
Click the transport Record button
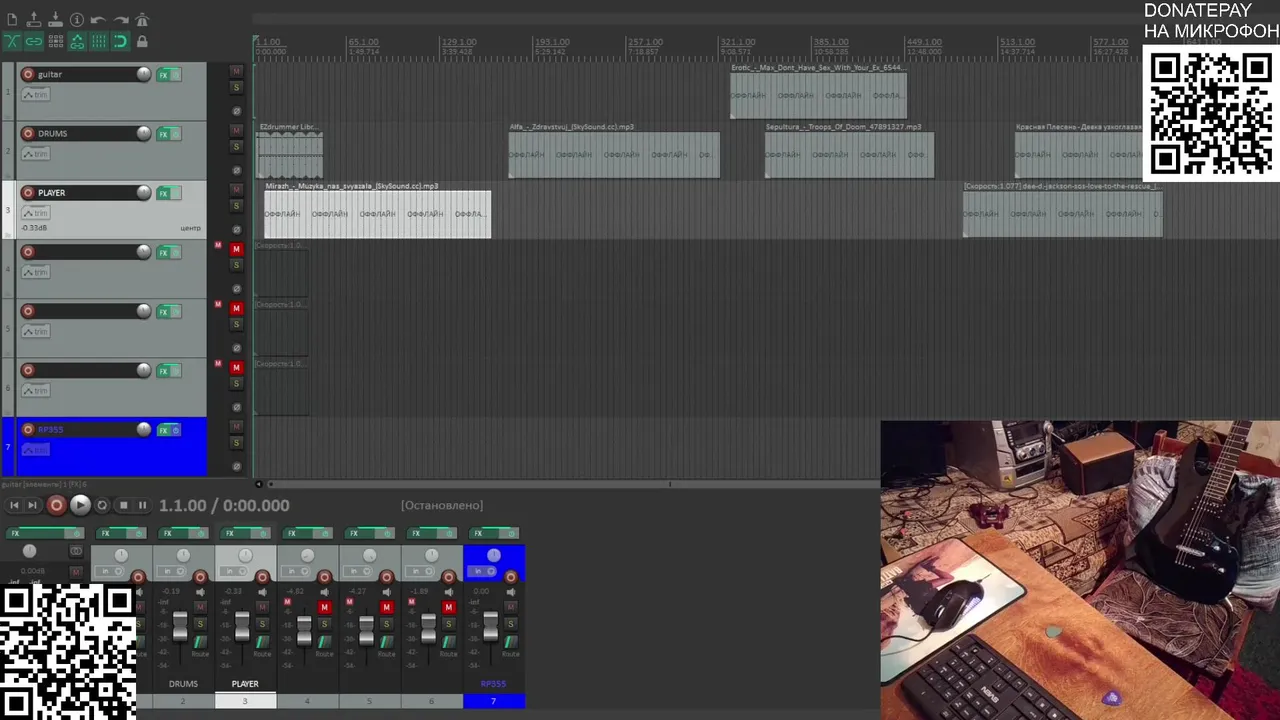click(56, 505)
